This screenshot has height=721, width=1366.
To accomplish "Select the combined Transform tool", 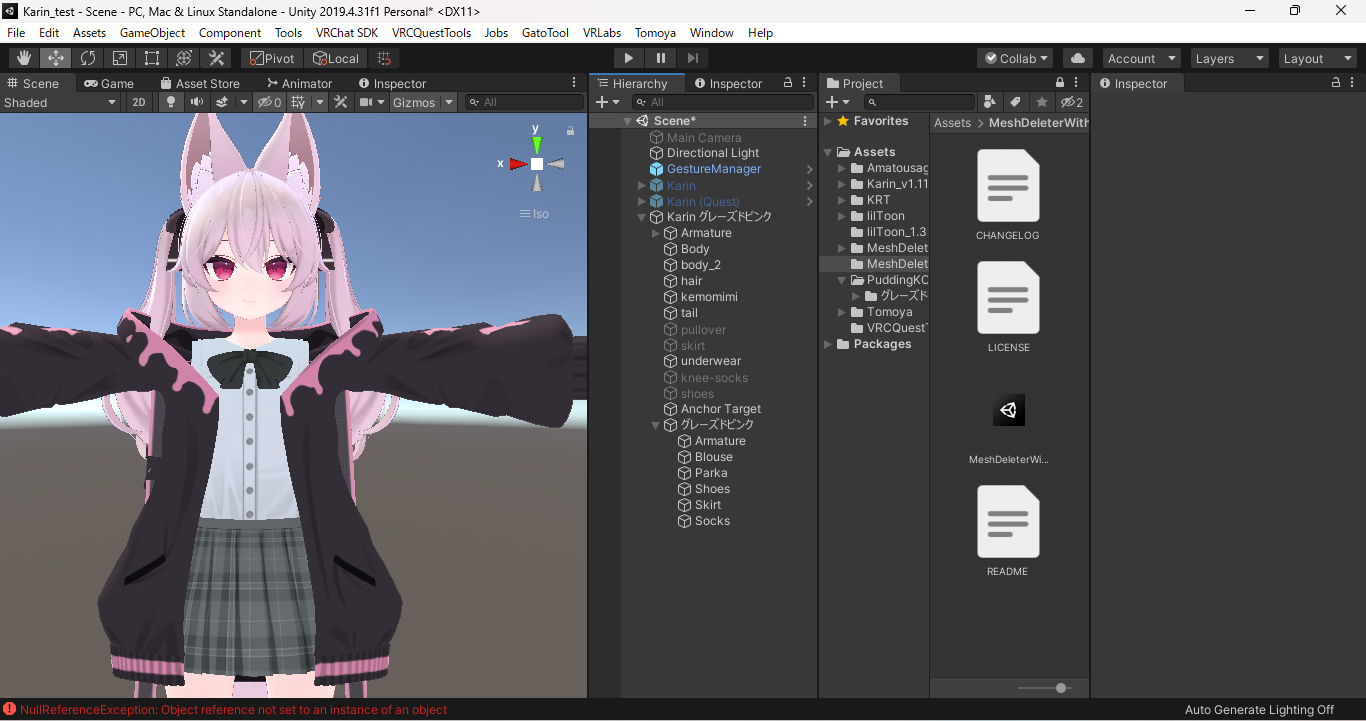I will [184, 58].
